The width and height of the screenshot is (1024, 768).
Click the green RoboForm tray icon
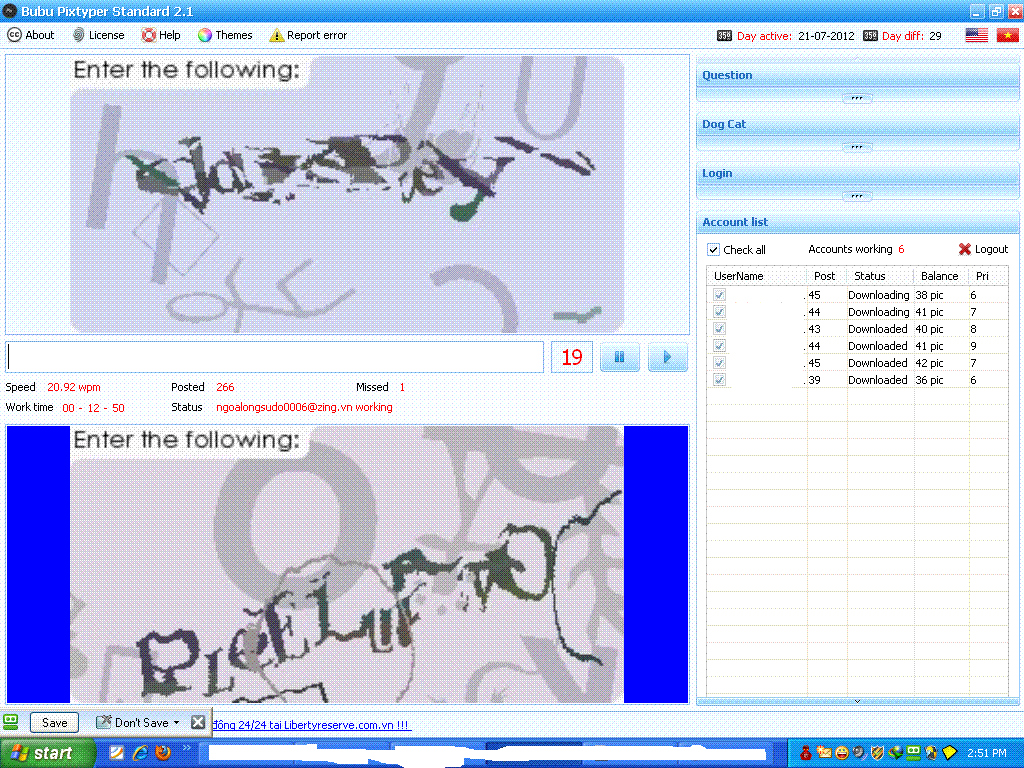(x=914, y=753)
